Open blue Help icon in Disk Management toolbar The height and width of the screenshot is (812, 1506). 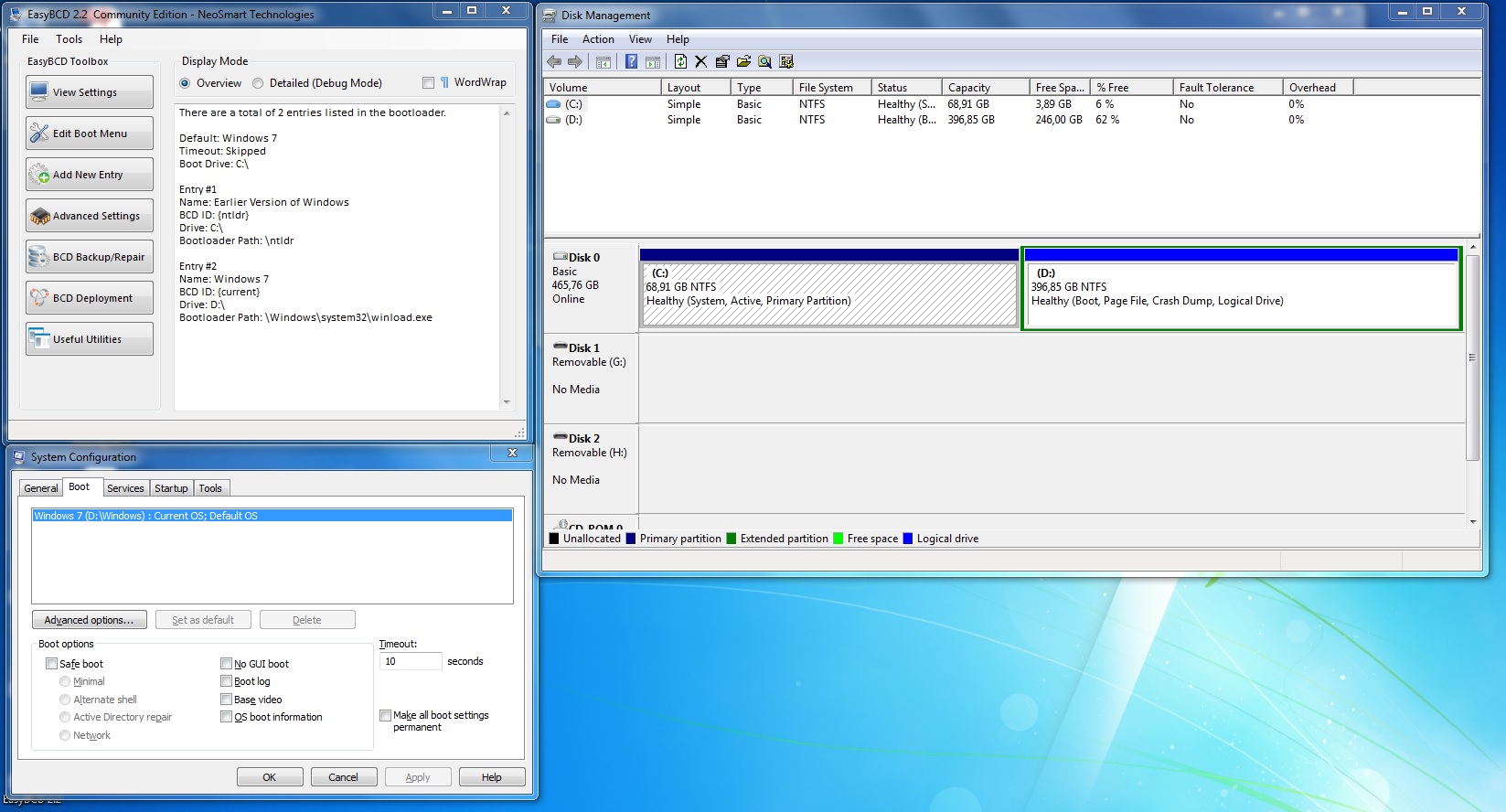click(x=631, y=61)
